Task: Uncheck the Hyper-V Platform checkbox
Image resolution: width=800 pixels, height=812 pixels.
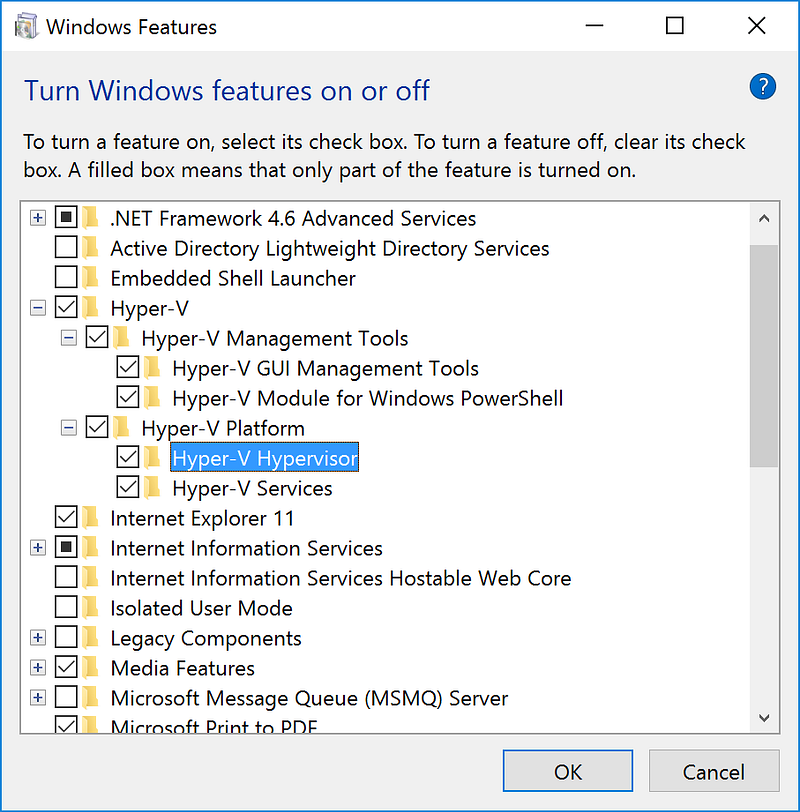Action: tap(97, 428)
